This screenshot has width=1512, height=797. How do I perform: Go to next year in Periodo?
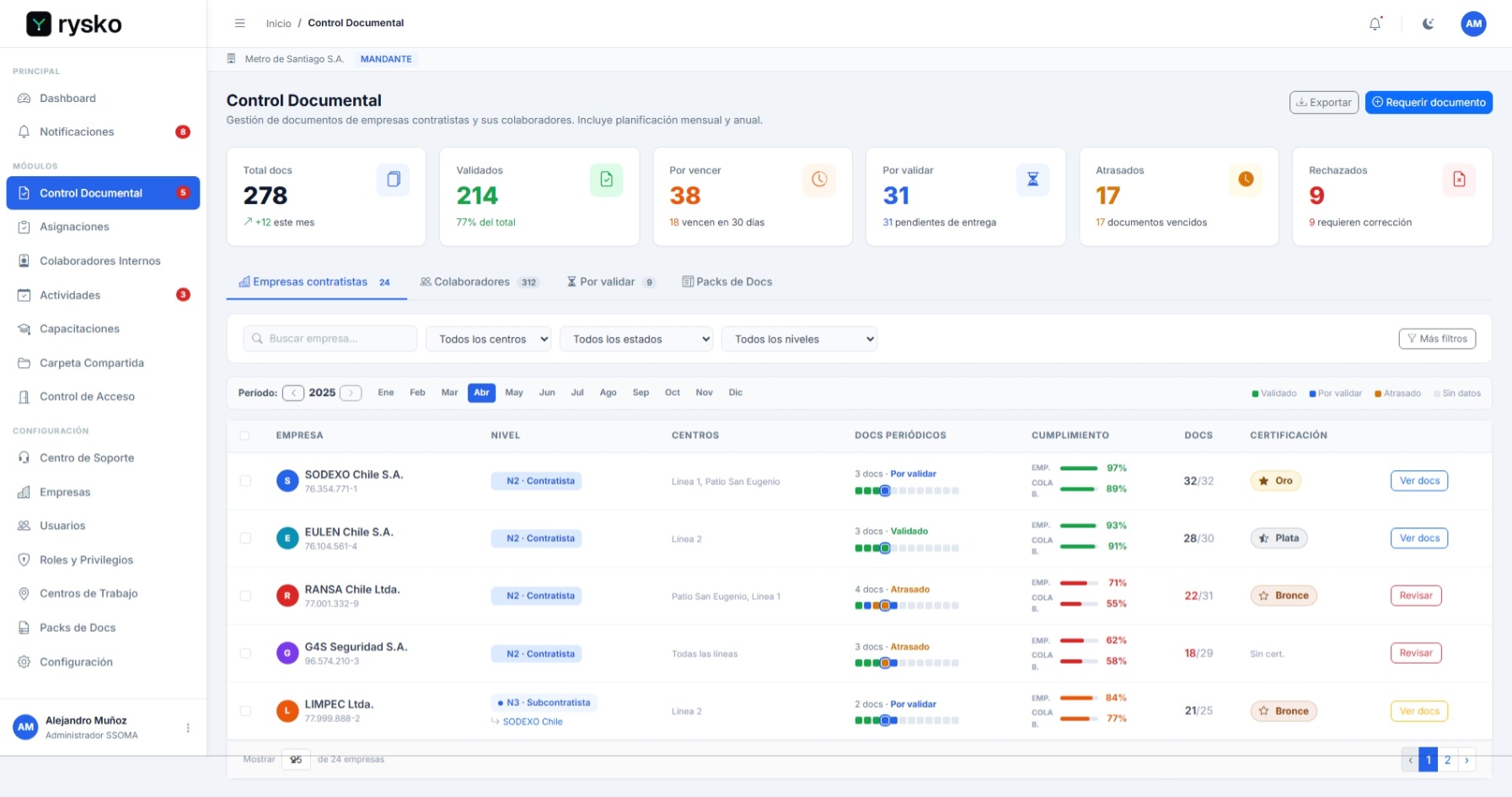pos(351,393)
